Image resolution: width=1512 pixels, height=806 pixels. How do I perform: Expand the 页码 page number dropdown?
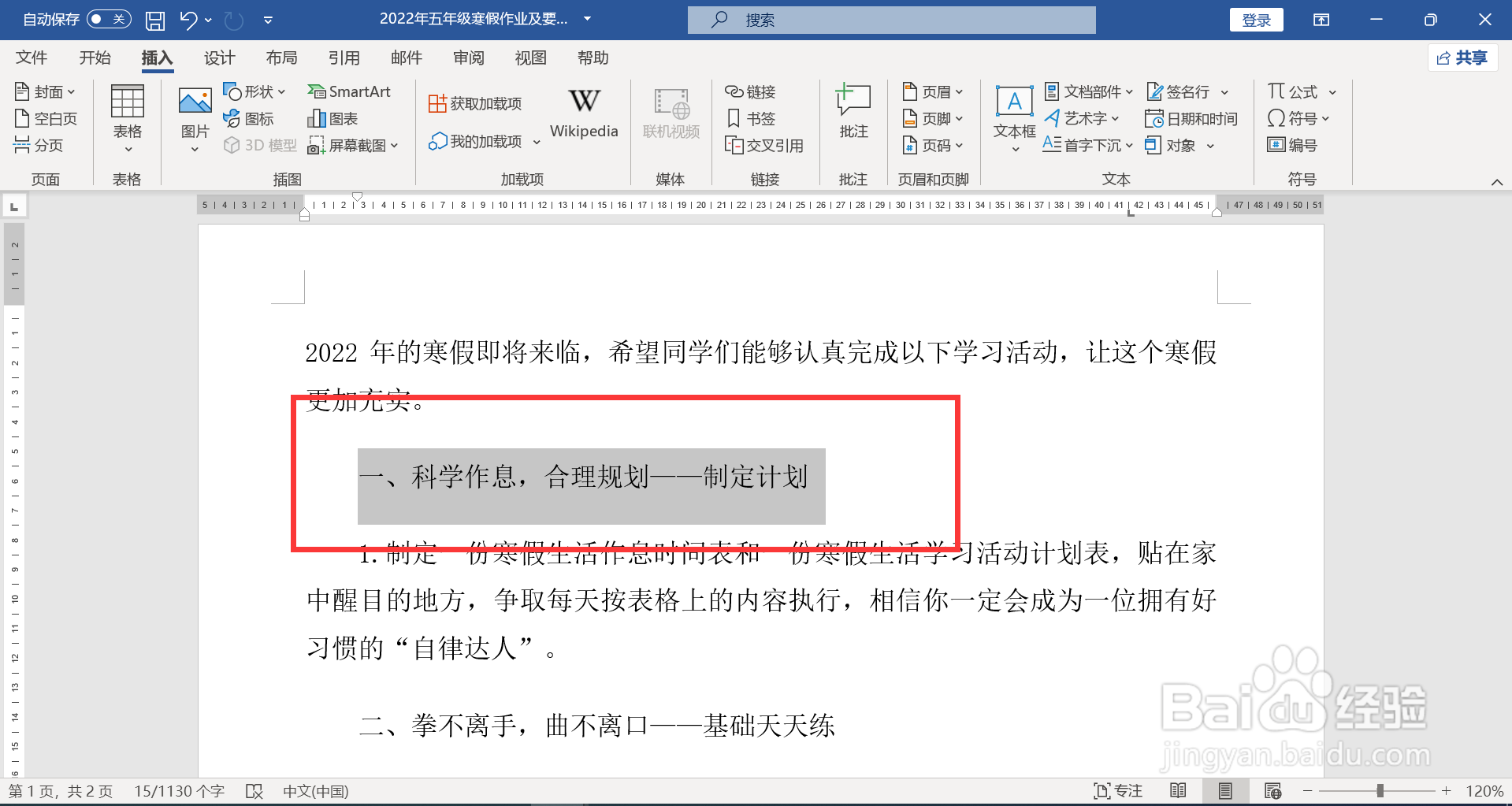[x=934, y=145]
